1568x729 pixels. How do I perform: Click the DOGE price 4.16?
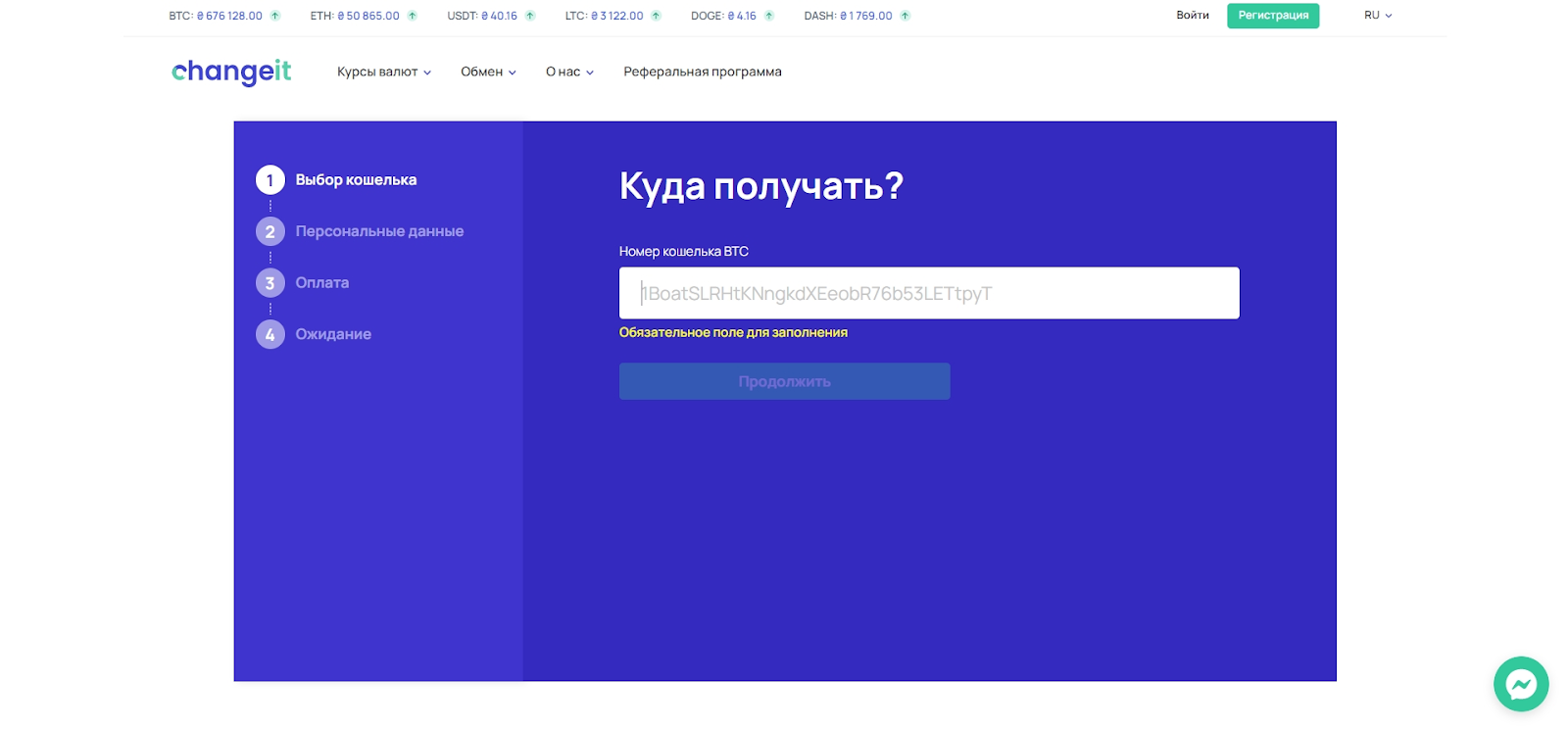point(742,16)
